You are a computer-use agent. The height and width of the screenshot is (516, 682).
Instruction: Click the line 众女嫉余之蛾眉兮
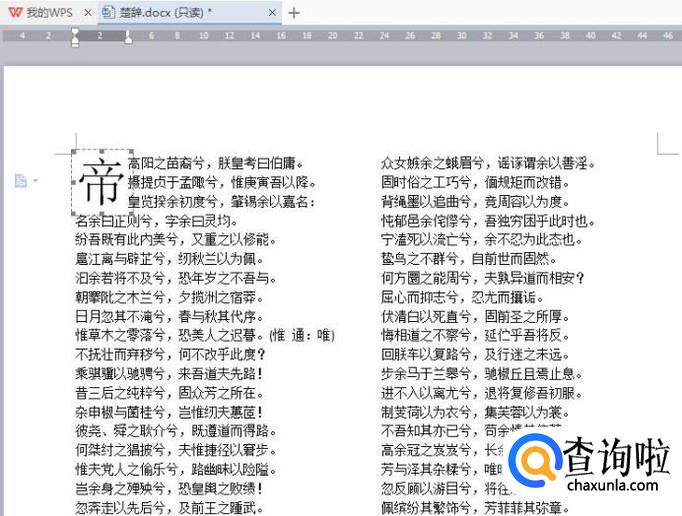click(x=433, y=164)
